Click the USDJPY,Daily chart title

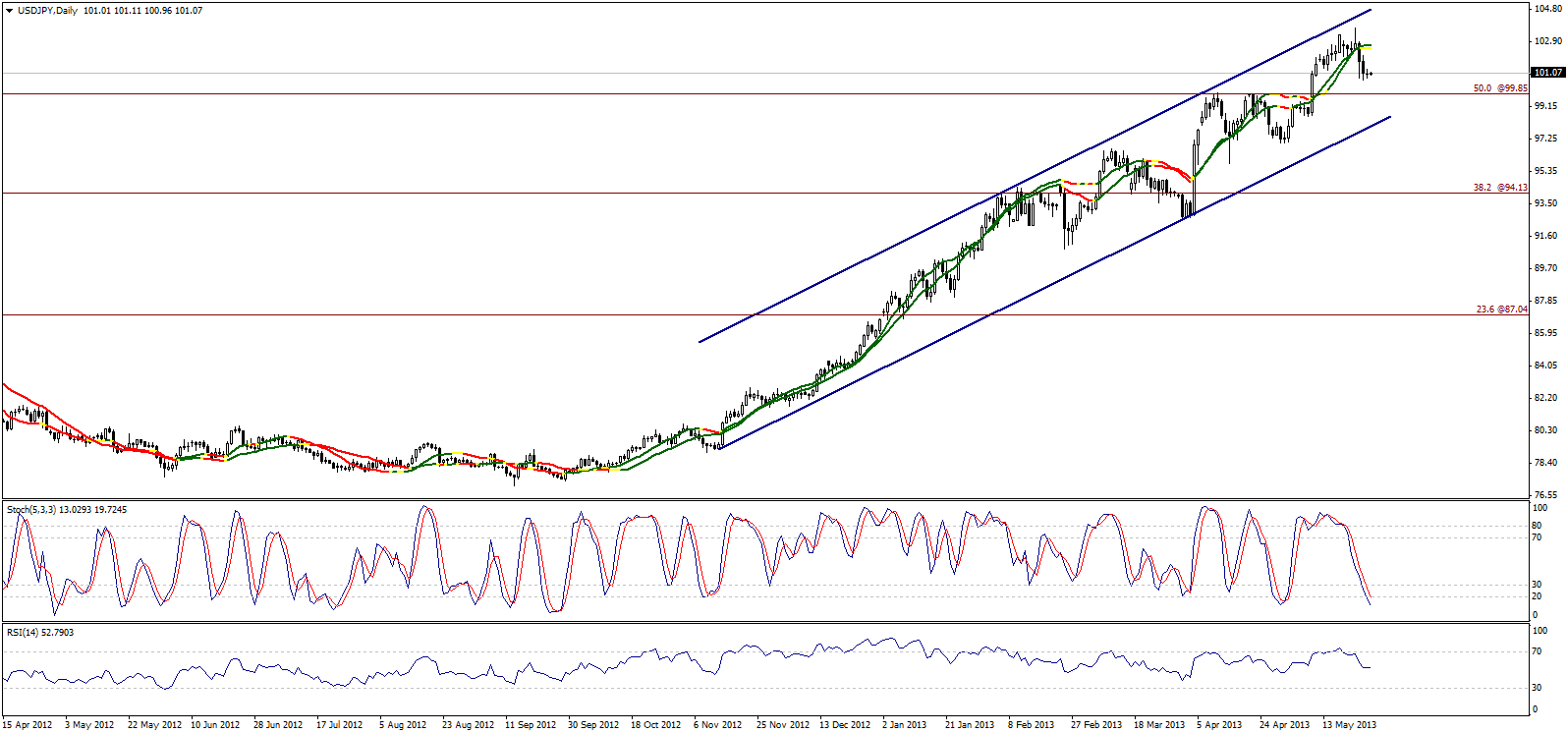[x=48, y=11]
